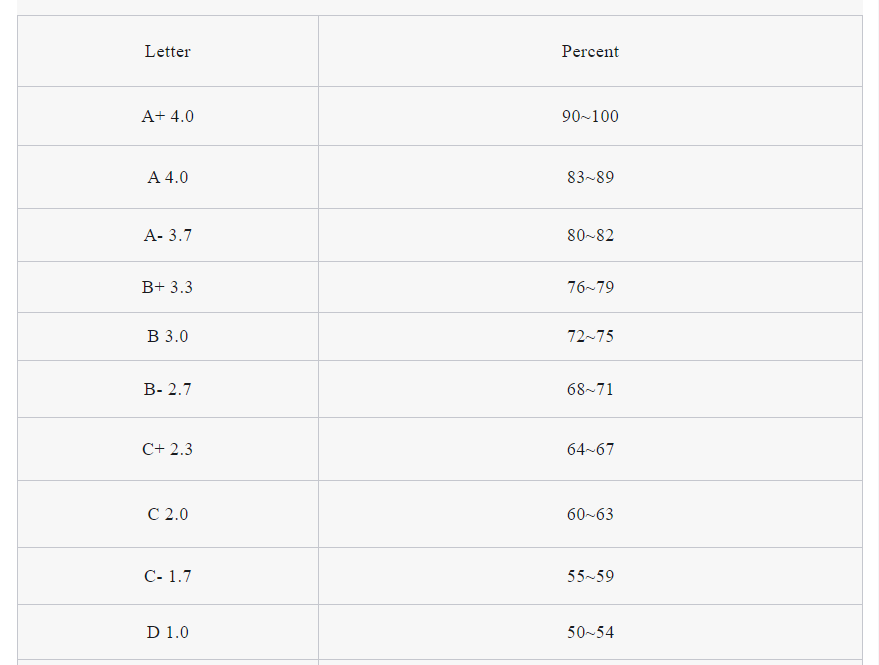Image resolution: width=879 pixels, height=665 pixels.
Task: Select the B- 2.7 grade cell
Action: (x=168, y=389)
